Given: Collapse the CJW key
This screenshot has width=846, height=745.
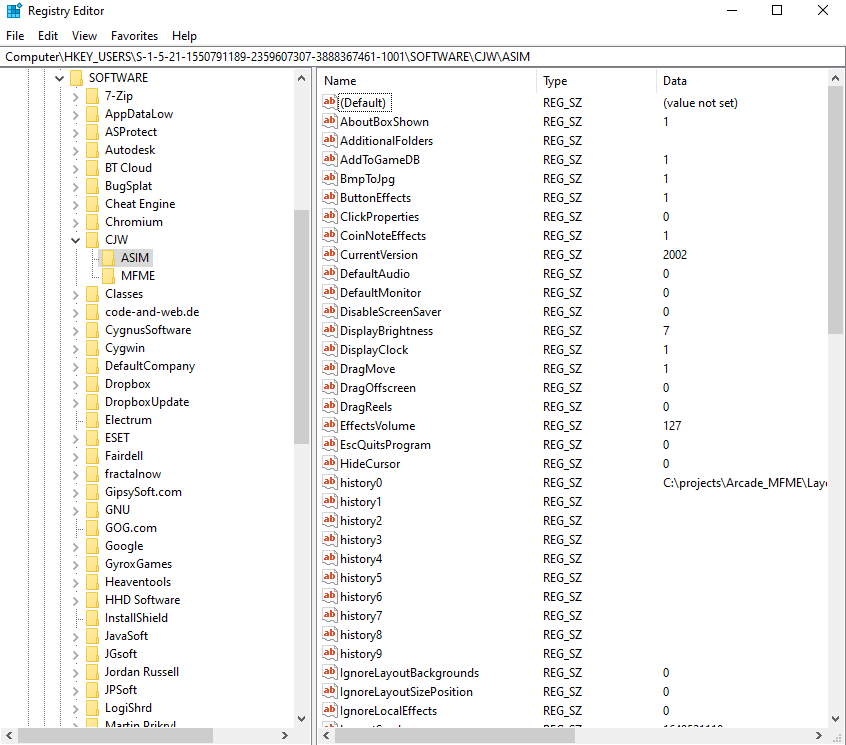Looking at the screenshot, I should coord(76,240).
